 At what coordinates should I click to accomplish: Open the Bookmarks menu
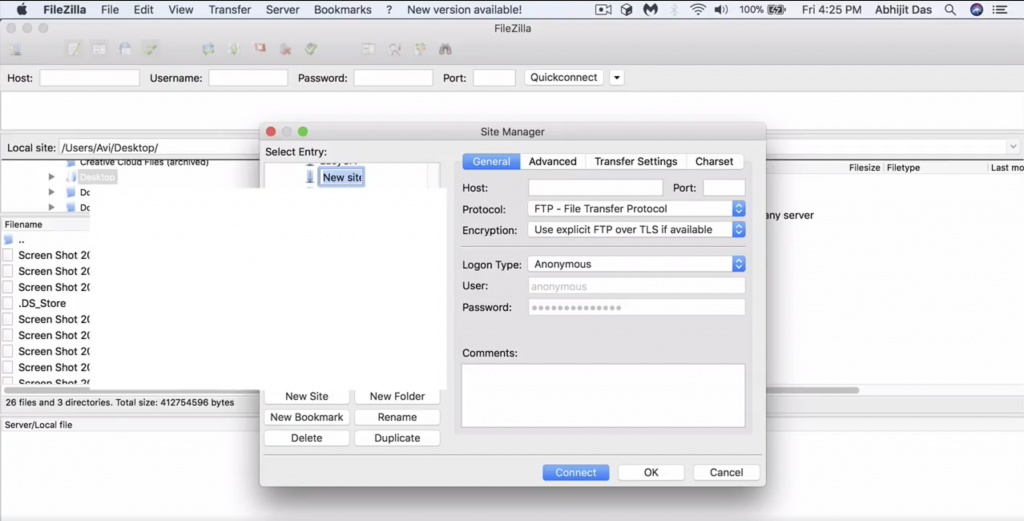tap(342, 10)
